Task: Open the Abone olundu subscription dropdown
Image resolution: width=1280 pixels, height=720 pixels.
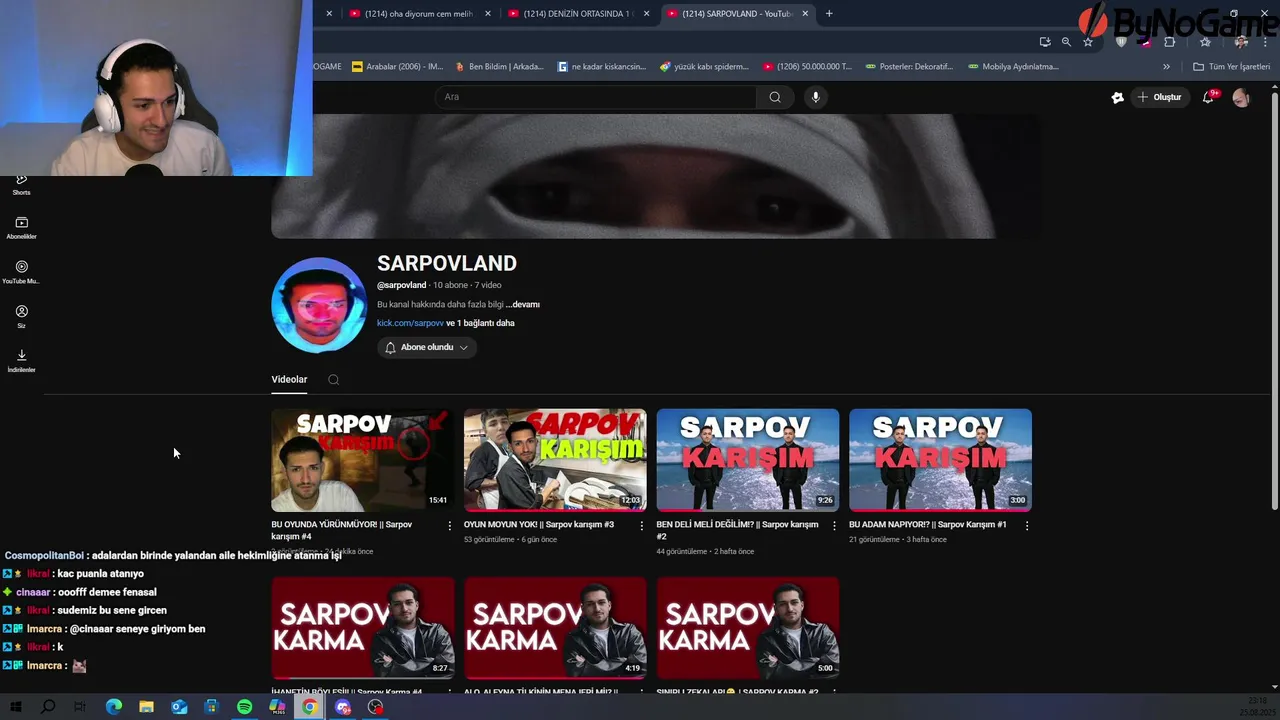Action: [427, 347]
